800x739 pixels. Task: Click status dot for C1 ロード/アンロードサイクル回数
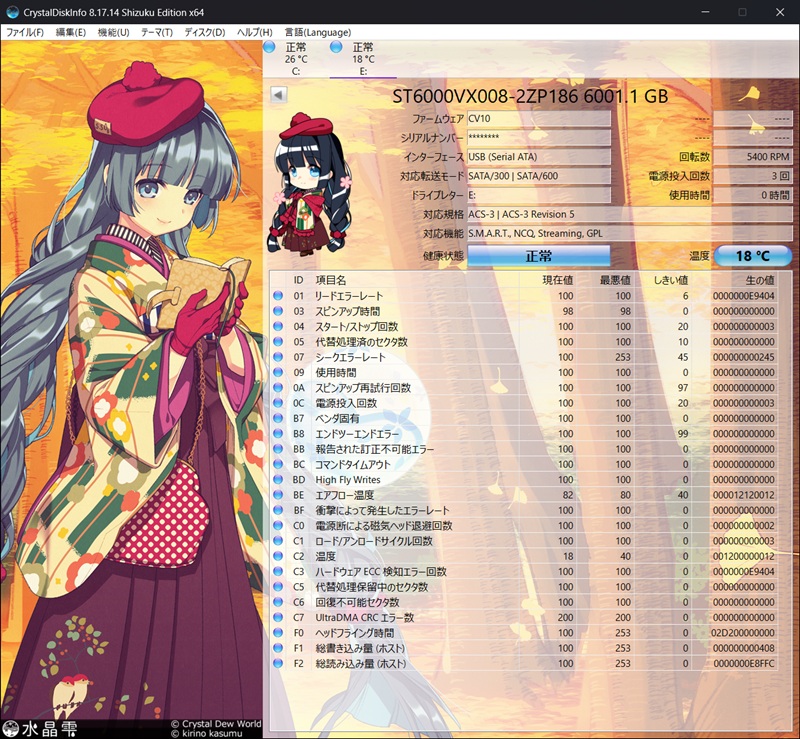[x=278, y=540]
